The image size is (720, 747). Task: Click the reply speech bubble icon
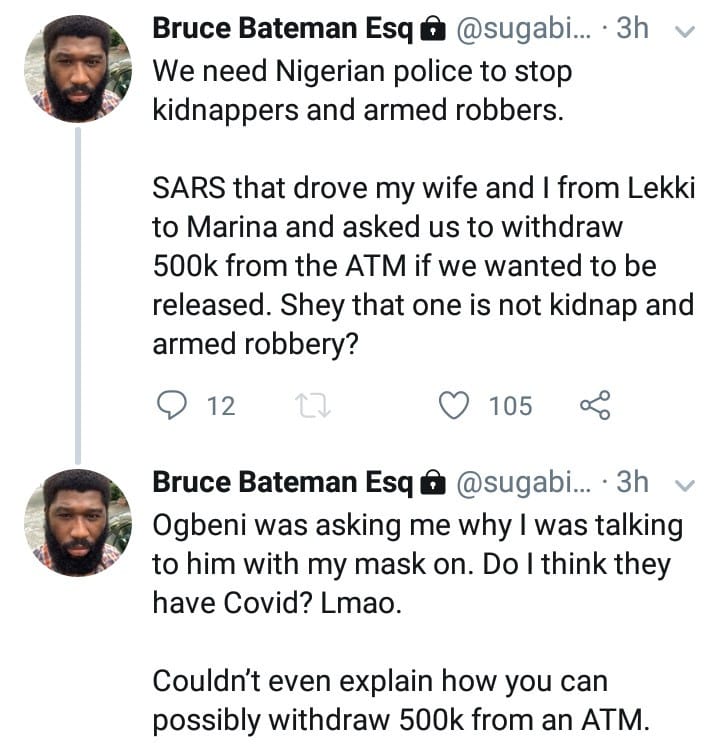[173, 406]
